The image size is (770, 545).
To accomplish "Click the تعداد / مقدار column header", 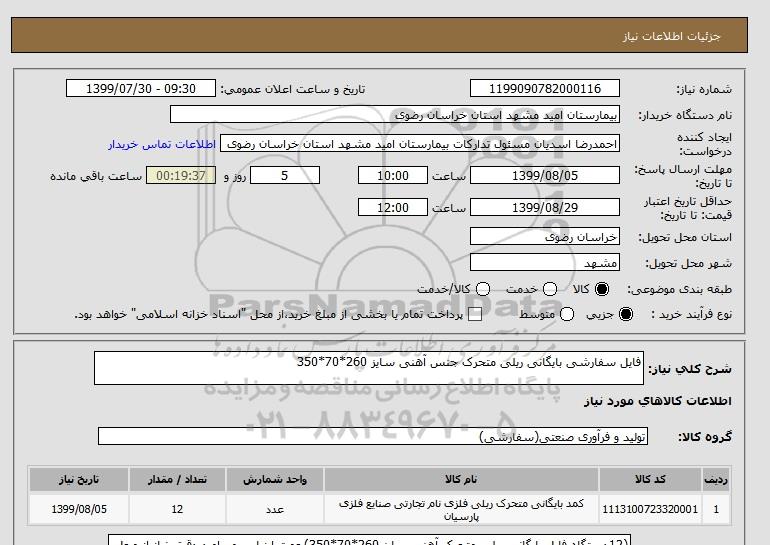I will (x=177, y=479).
